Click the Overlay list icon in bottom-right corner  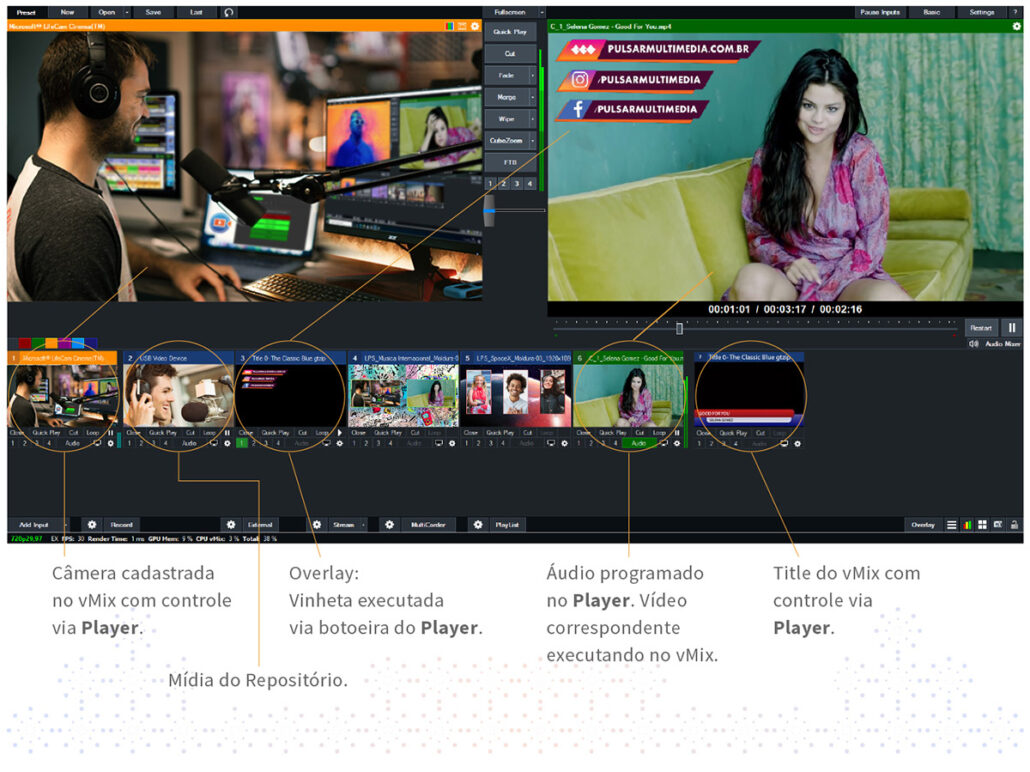coord(952,524)
